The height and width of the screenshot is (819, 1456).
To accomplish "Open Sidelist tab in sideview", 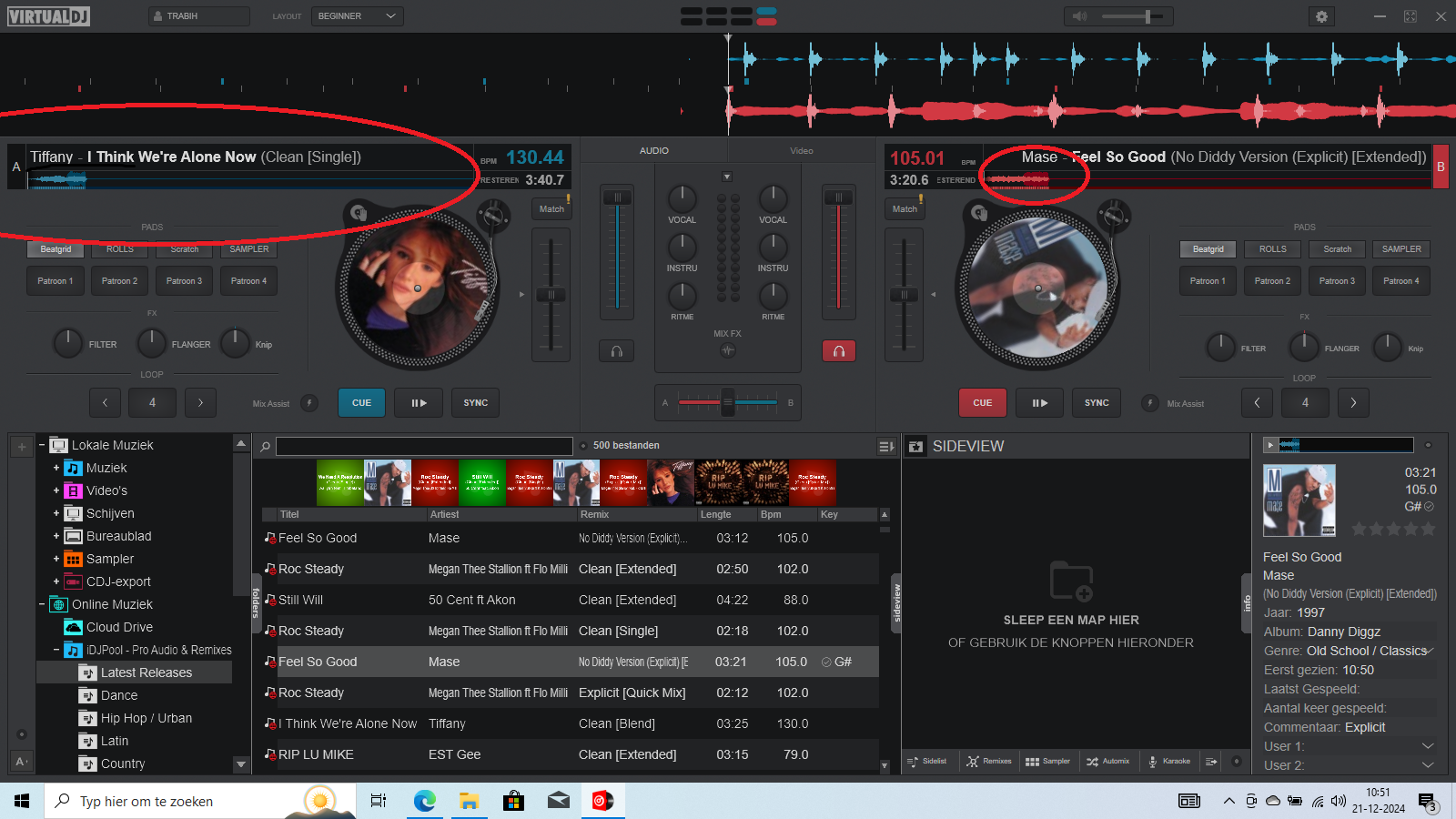I will pyautogui.click(x=928, y=762).
